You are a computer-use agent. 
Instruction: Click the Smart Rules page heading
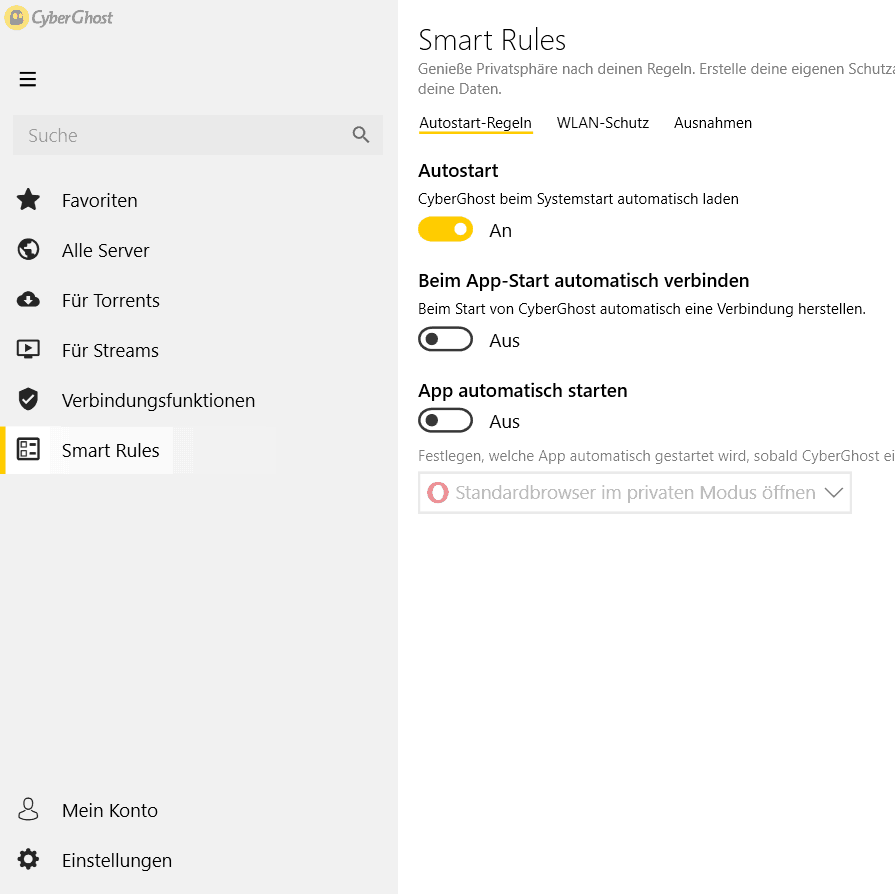(491, 40)
